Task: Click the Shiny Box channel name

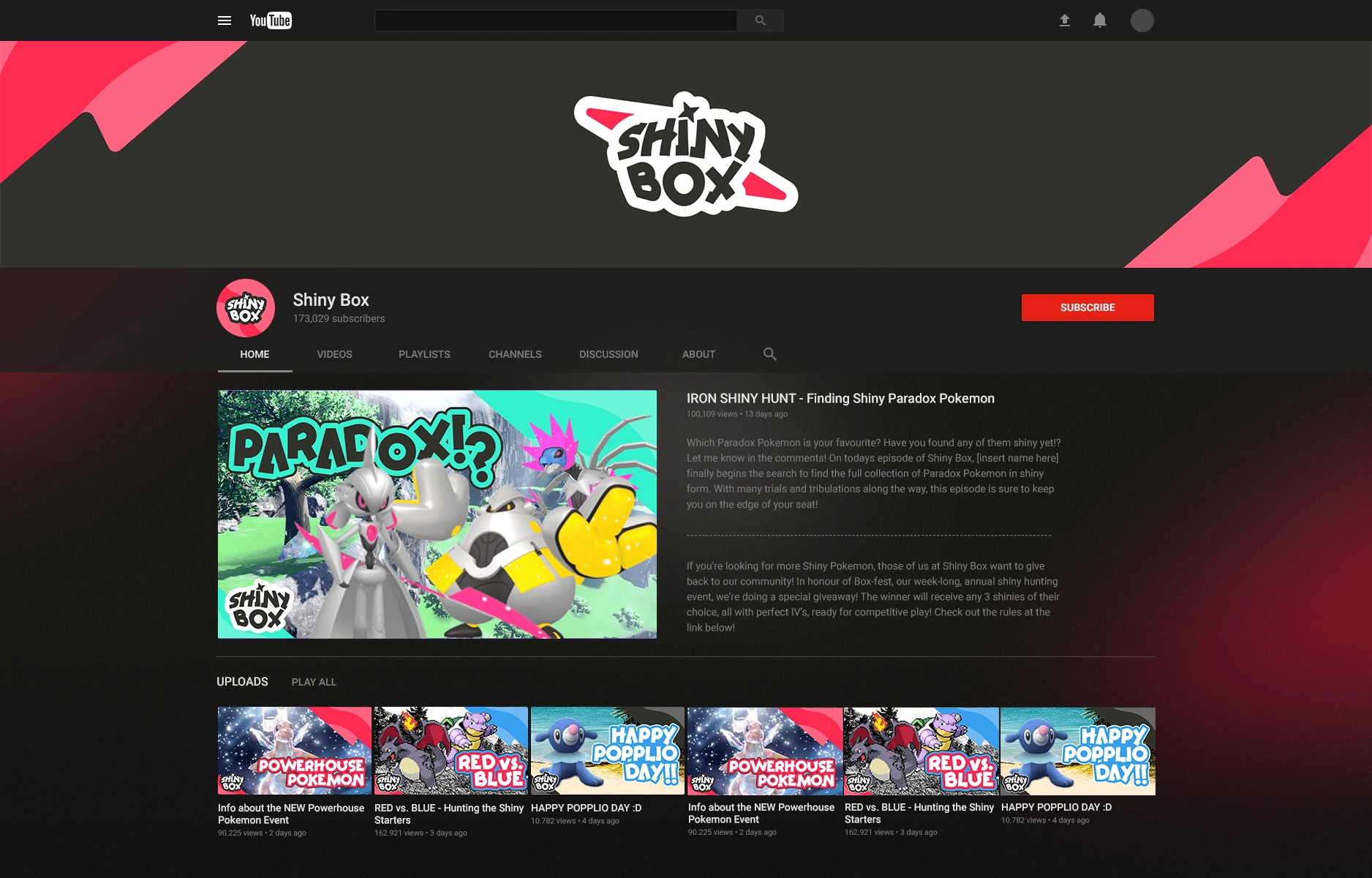Action: point(331,300)
